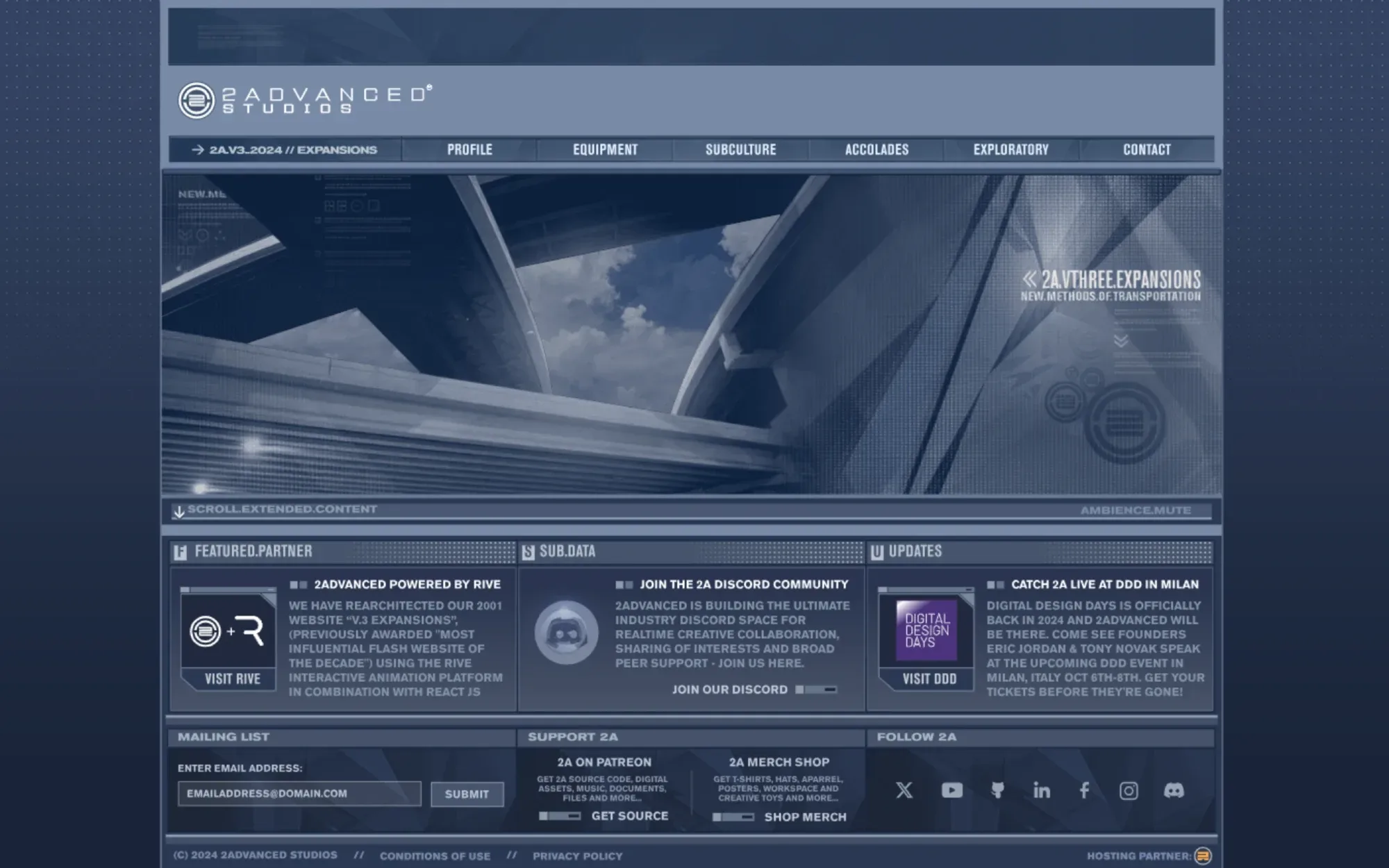This screenshot has height=868, width=1389.
Task: Click the Digital Design Days thumbnail
Action: click(926, 631)
